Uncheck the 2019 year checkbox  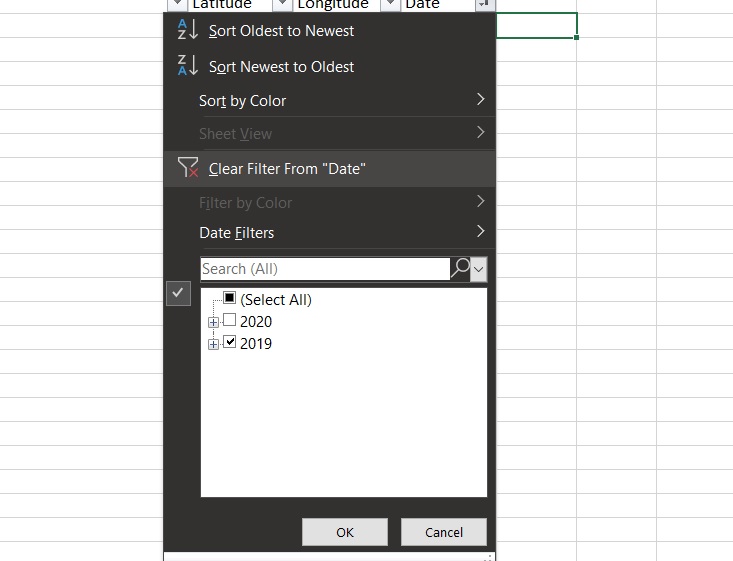[x=230, y=343]
